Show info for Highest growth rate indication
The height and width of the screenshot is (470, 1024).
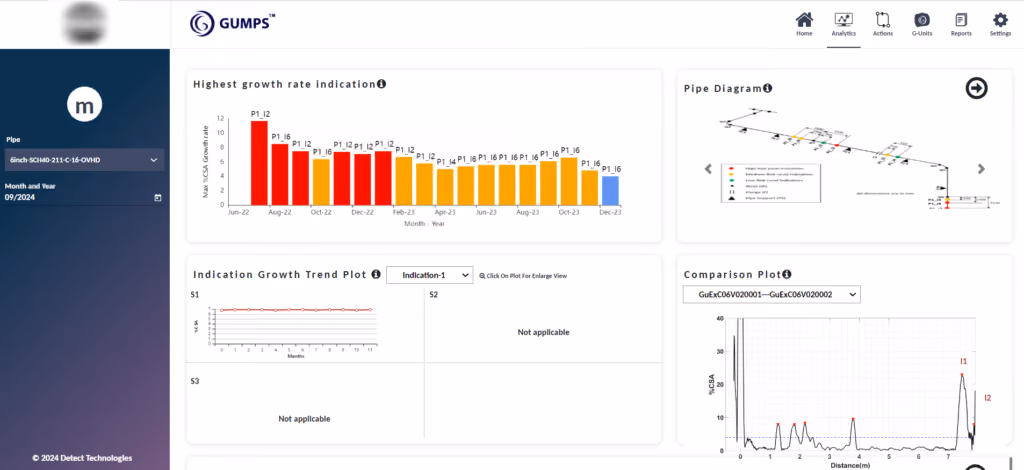[x=382, y=84]
